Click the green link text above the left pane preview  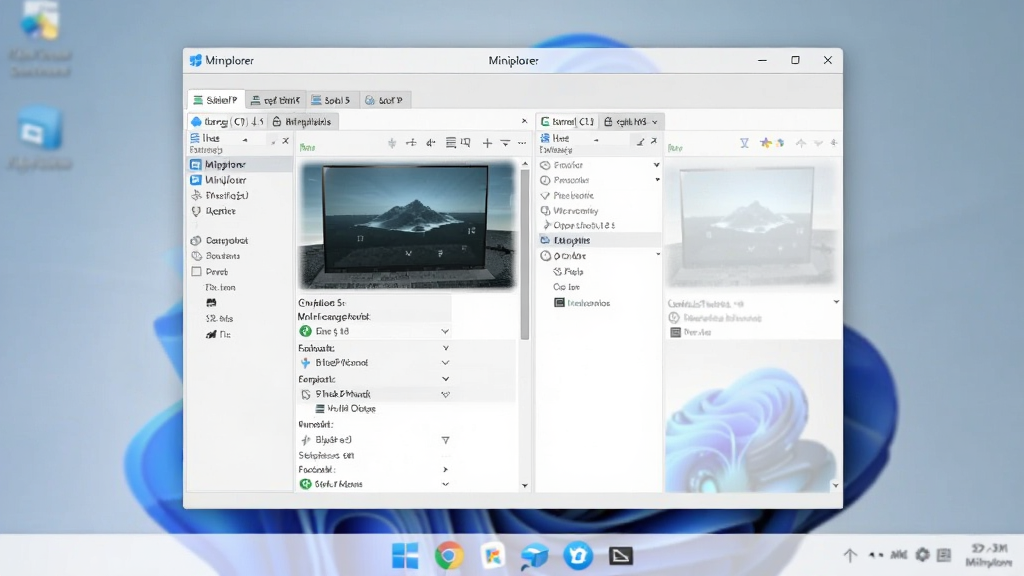[x=307, y=148]
